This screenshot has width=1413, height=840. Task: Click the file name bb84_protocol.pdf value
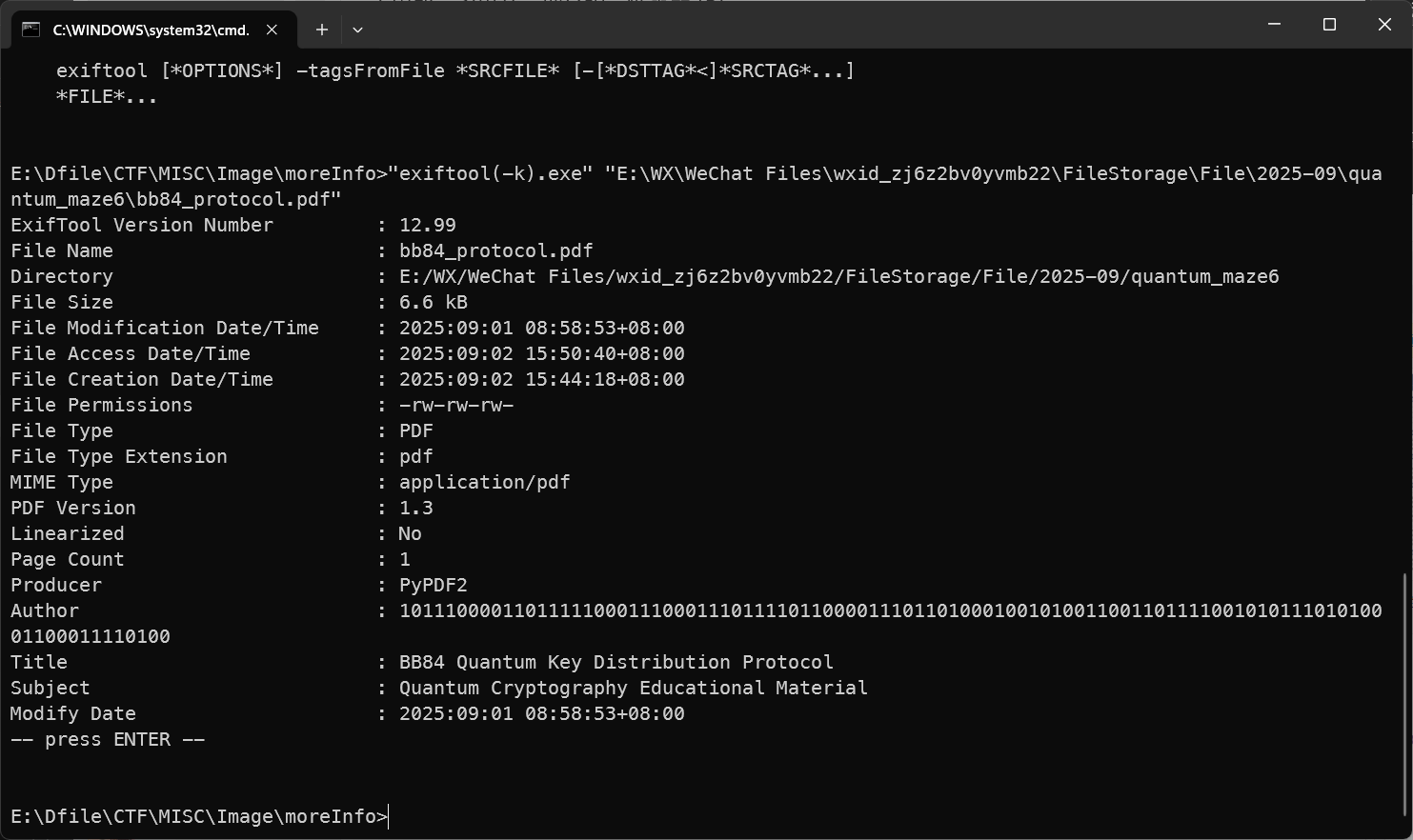(495, 251)
